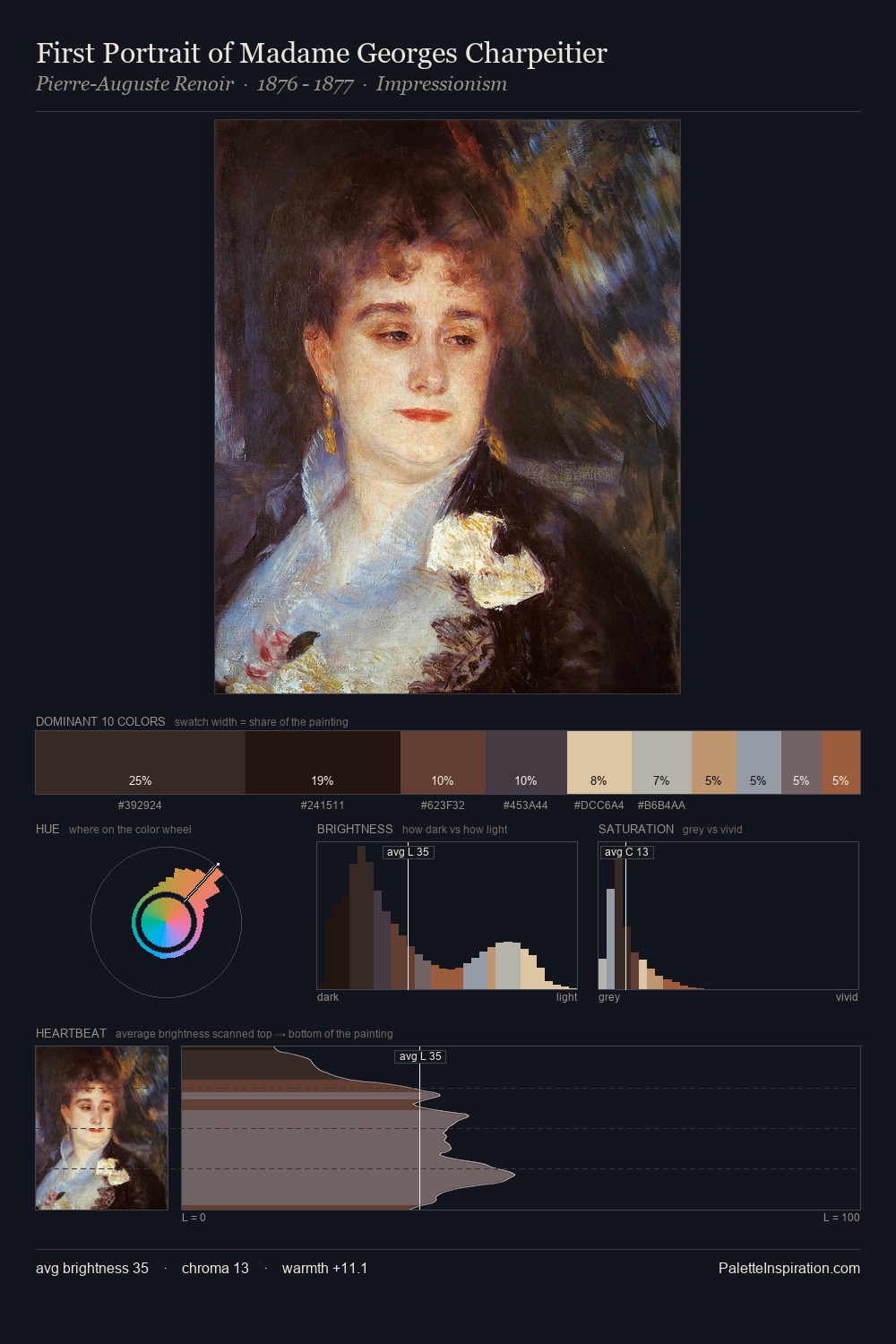Viewport: 896px width, 1344px height.
Task: Click the 'light' axis label under Brightness
Action: point(566,997)
